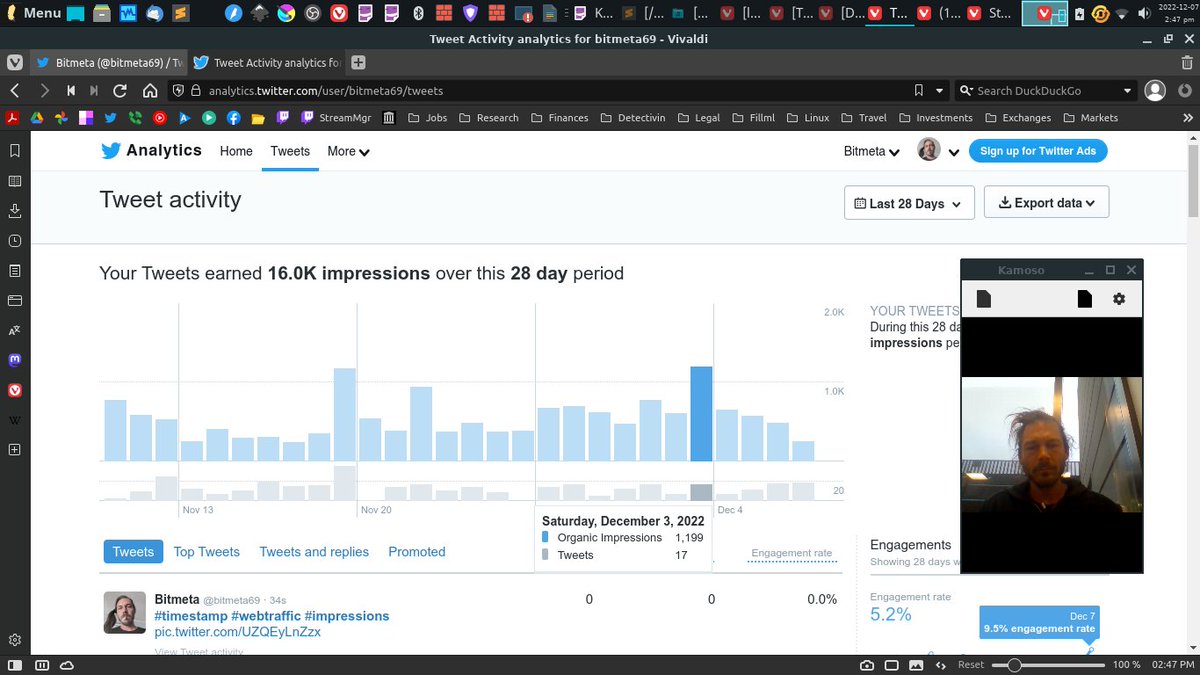Go to the home page
Image resolution: width=1200 pixels, height=675 pixels.
point(149,90)
